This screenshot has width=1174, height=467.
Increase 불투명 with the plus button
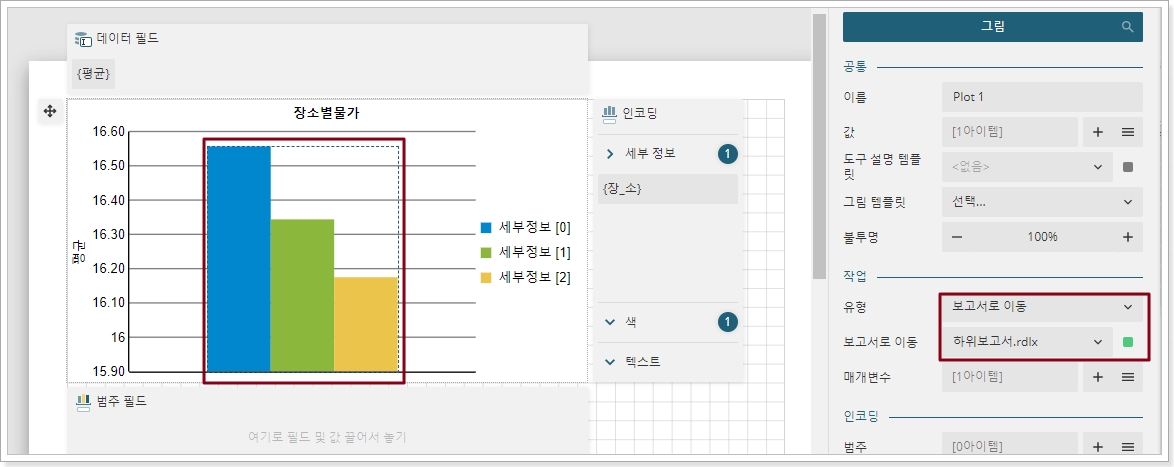point(1127,237)
